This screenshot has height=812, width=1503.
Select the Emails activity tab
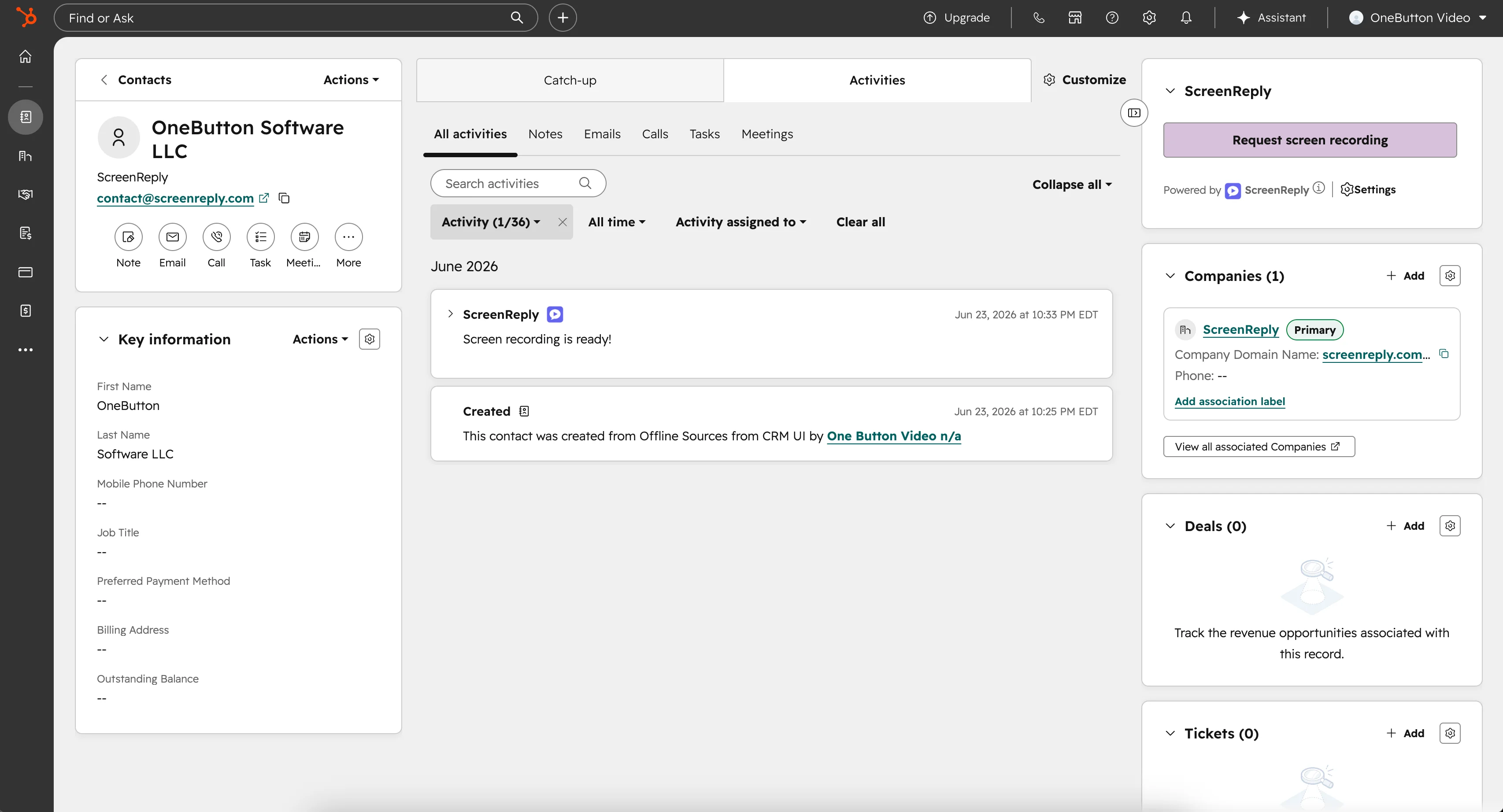602,134
